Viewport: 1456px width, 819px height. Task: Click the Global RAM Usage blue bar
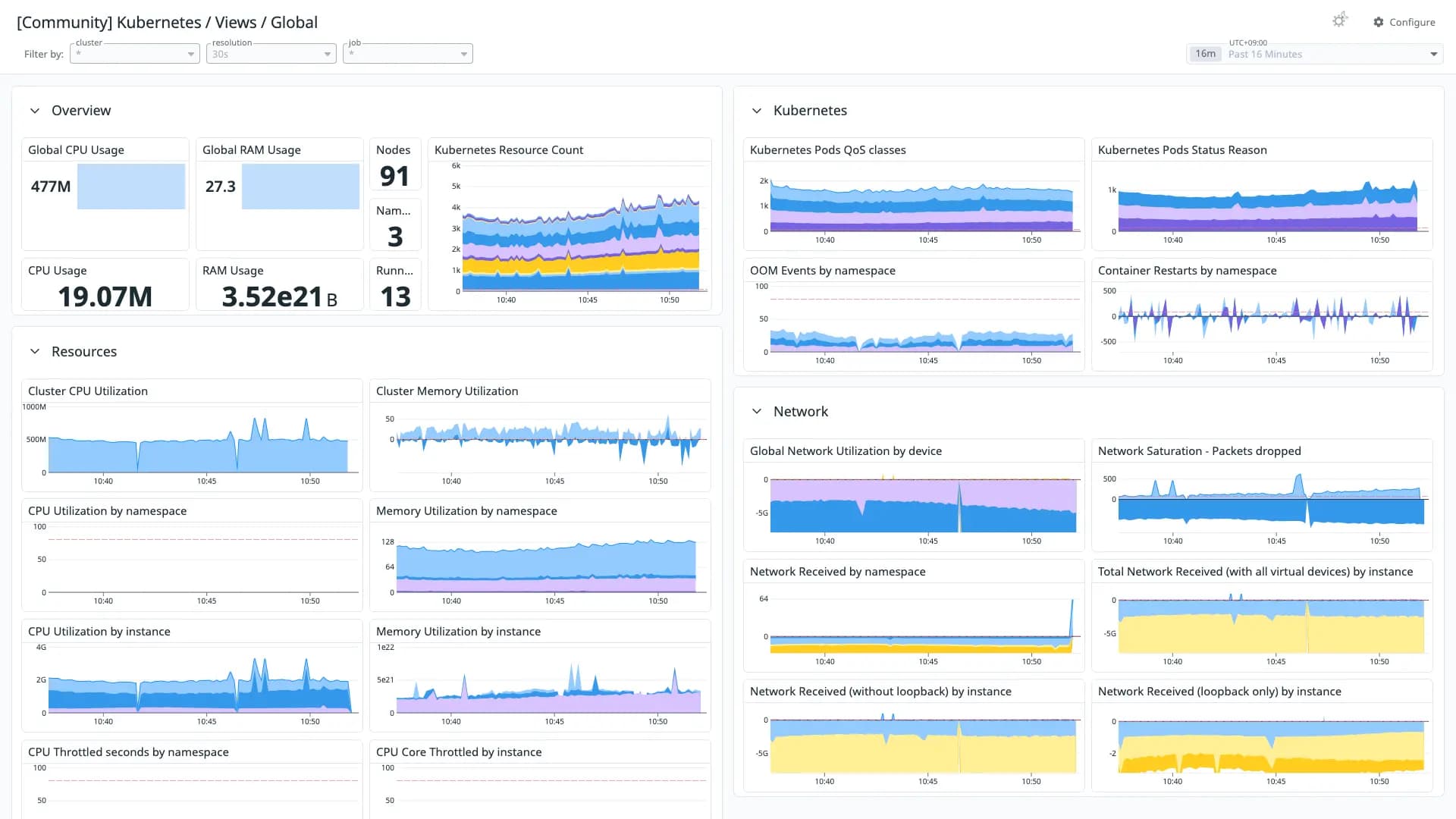pos(300,187)
